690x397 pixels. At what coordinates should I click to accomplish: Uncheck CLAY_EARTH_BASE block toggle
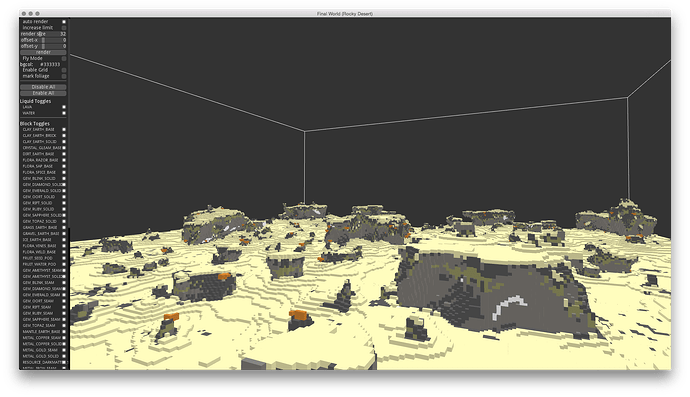tap(64, 130)
